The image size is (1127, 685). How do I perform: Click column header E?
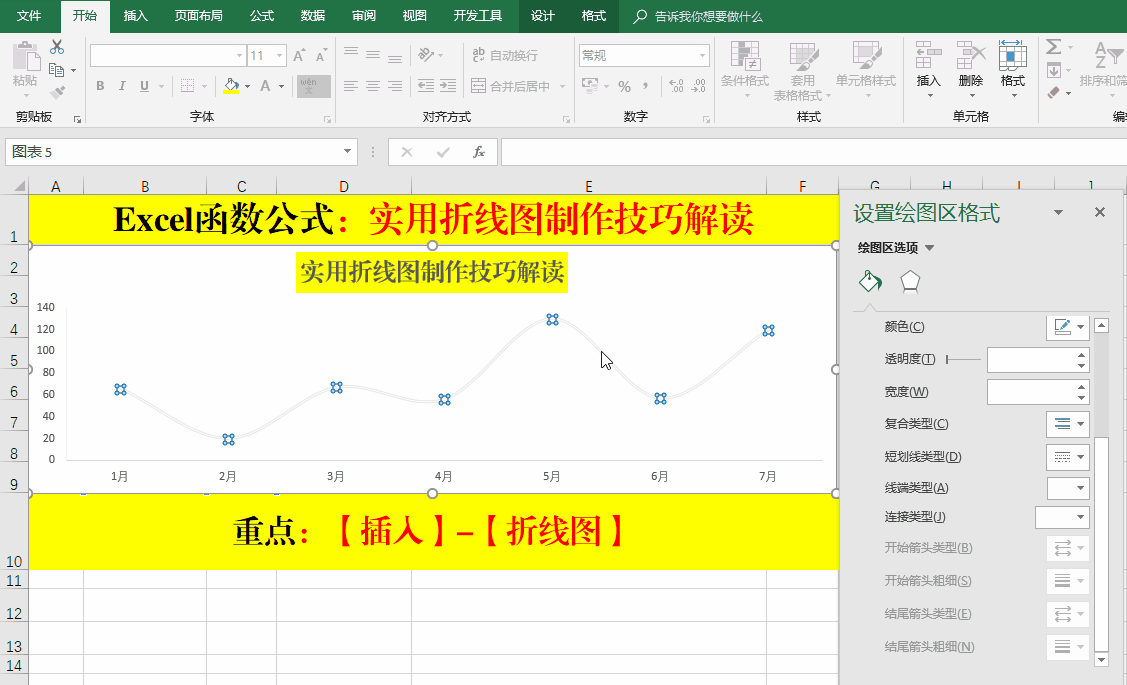589,186
